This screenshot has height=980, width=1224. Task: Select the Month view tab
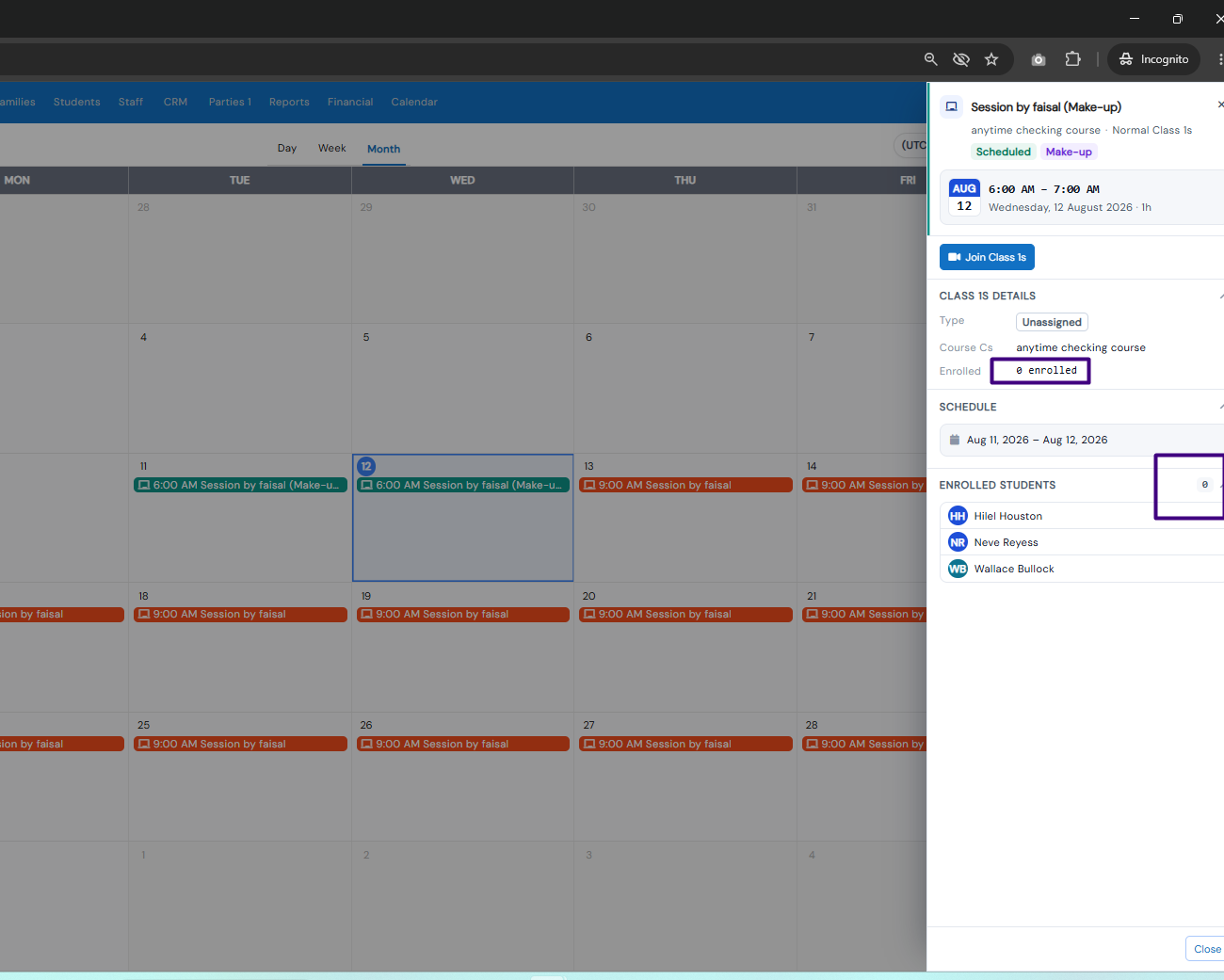(383, 149)
